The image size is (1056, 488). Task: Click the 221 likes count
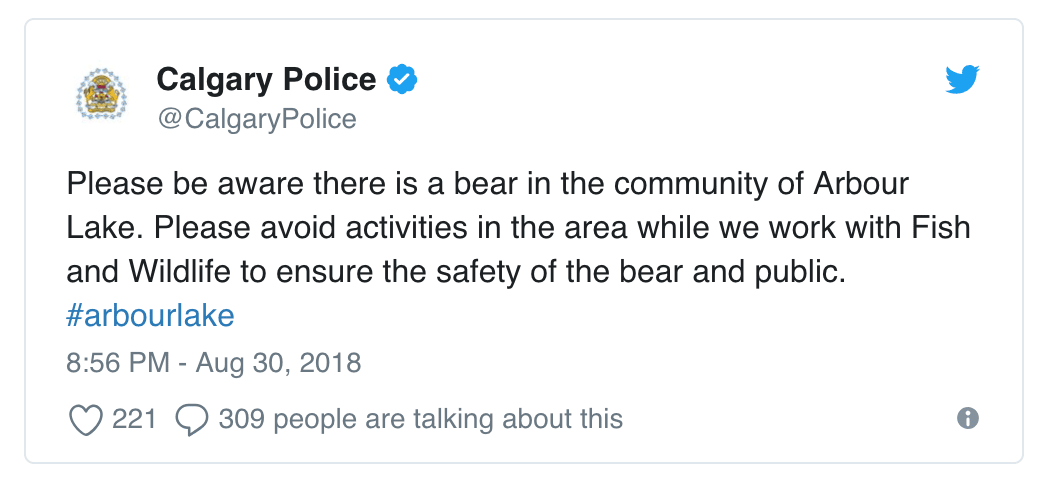[134, 419]
